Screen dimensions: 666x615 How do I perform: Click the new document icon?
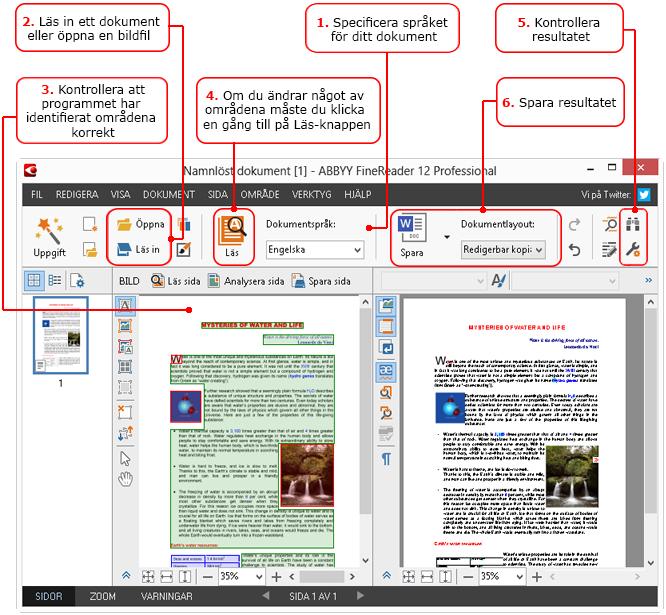coord(90,224)
